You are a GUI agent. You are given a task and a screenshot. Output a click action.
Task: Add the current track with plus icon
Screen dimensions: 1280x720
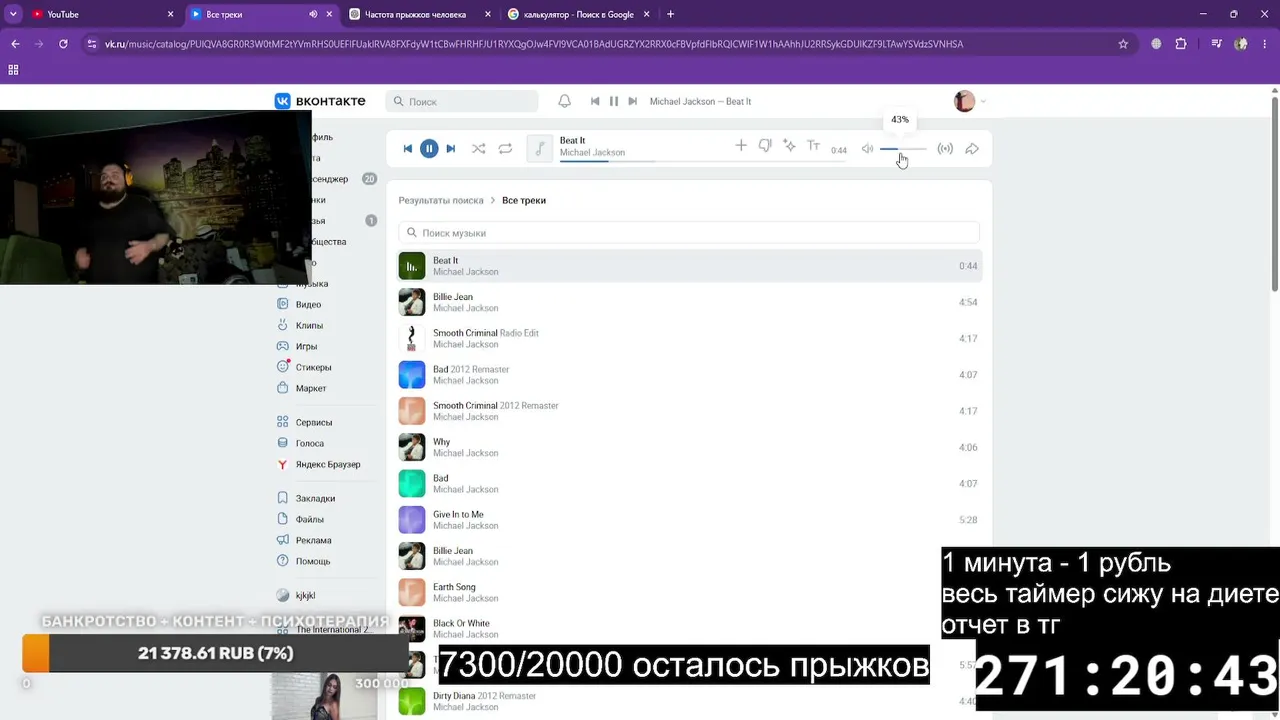741,146
